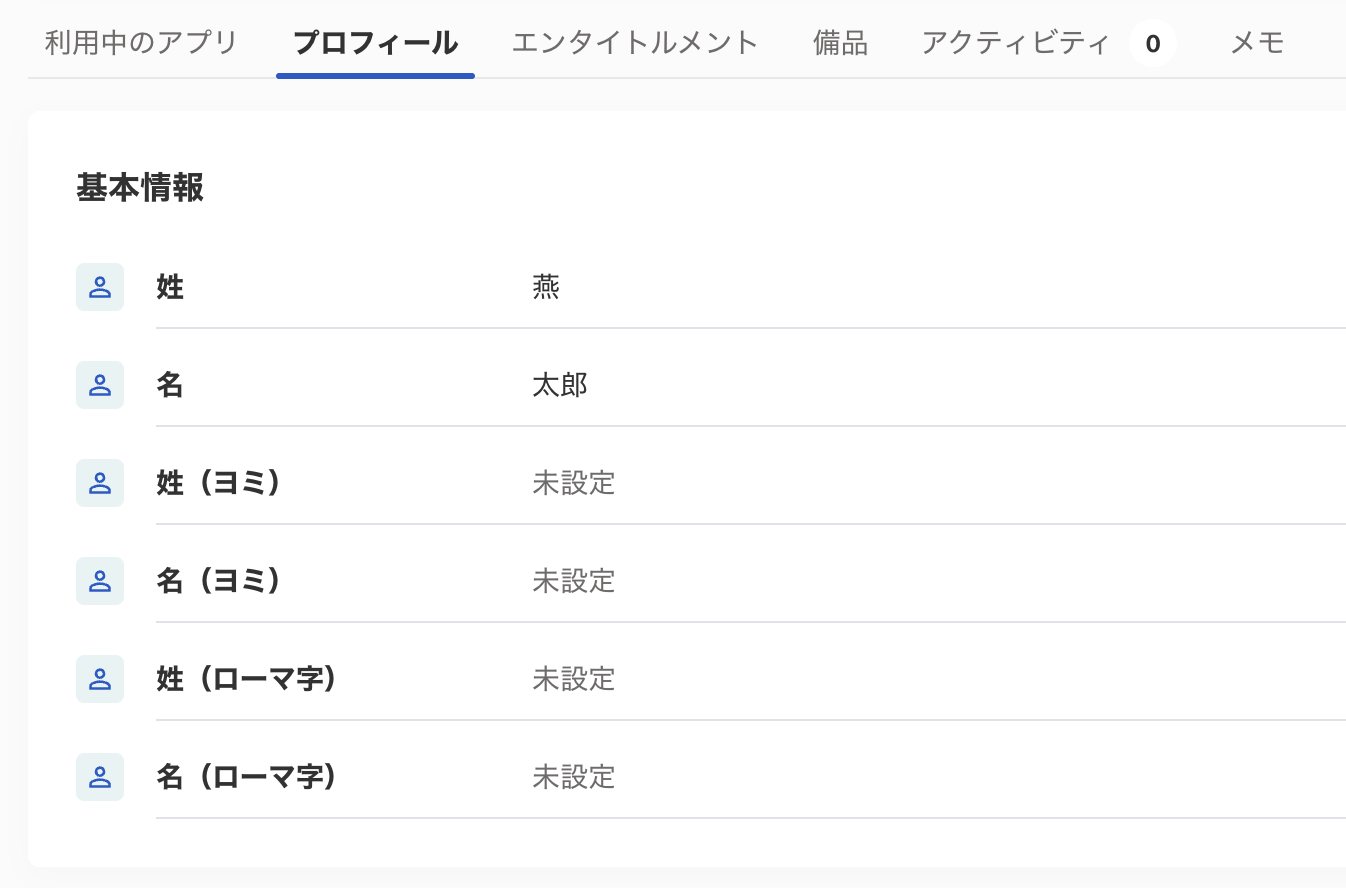Click 未設定 next to 姓（ローマ字）
This screenshot has width=1346, height=888.
pyautogui.click(x=574, y=679)
